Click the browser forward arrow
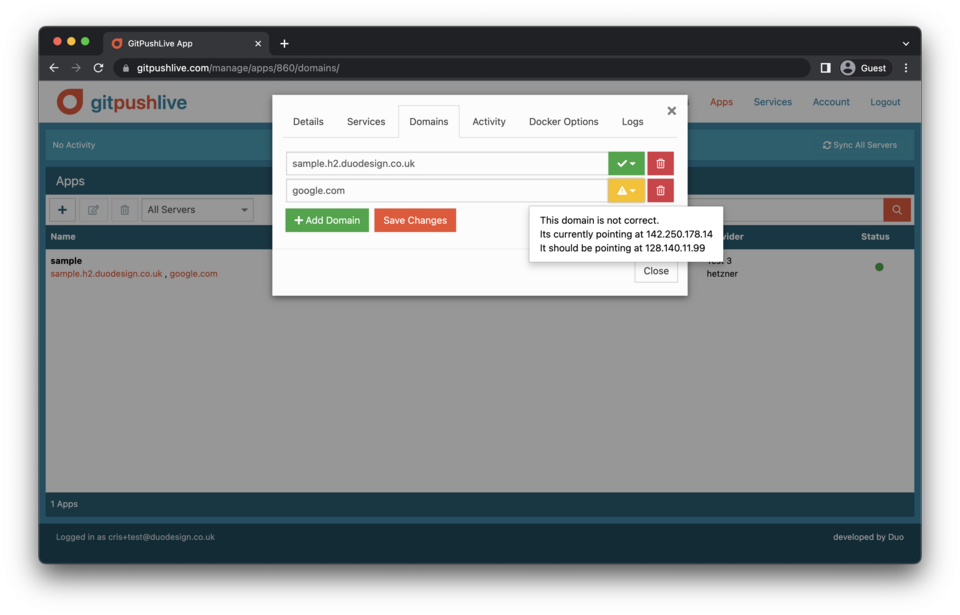Viewport: 960px width, 615px height. pos(76,68)
